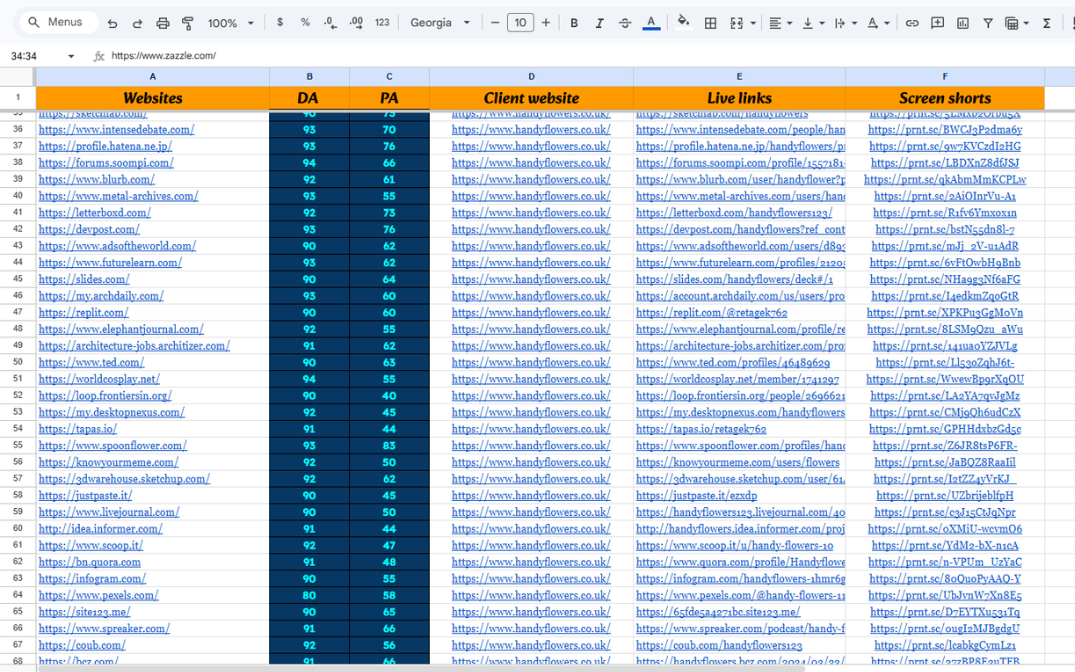Open the Georgia font dropdown
Screen dimensions: 1075x672
point(440,23)
